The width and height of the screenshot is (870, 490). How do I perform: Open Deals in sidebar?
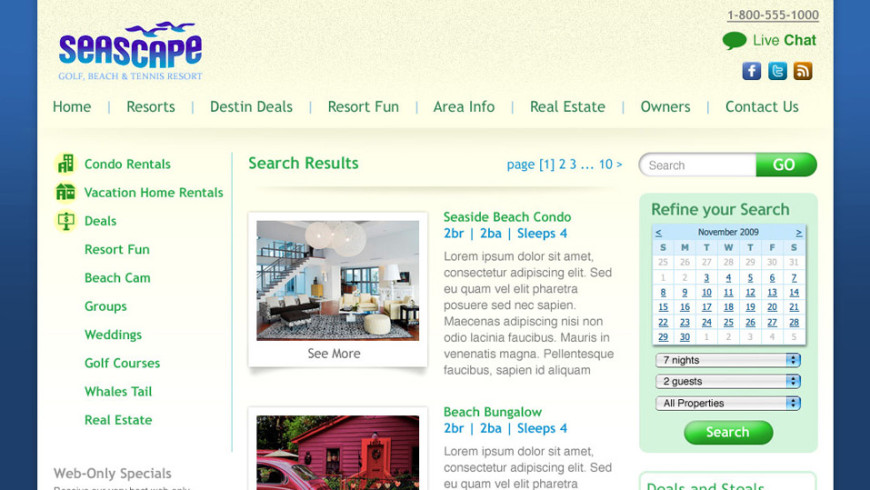(x=100, y=221)
